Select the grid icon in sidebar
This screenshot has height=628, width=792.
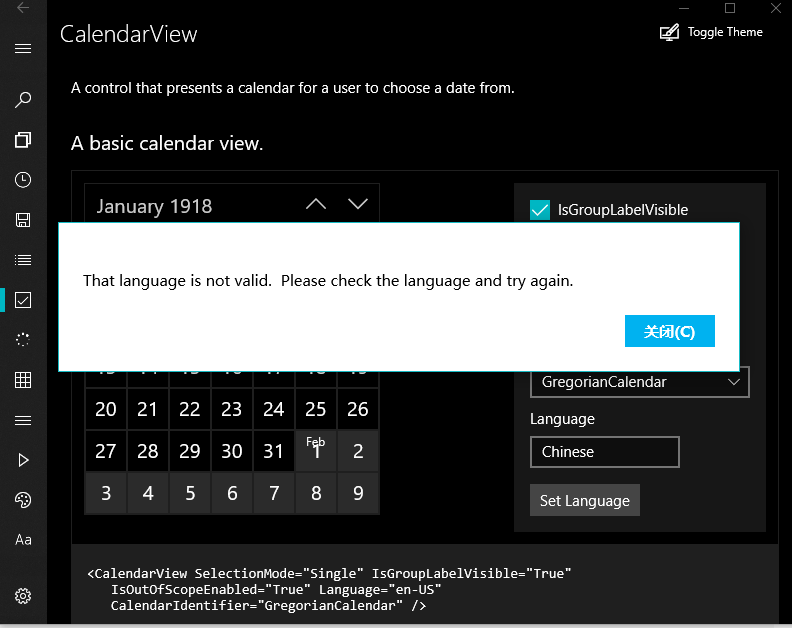tap(23, 380)
